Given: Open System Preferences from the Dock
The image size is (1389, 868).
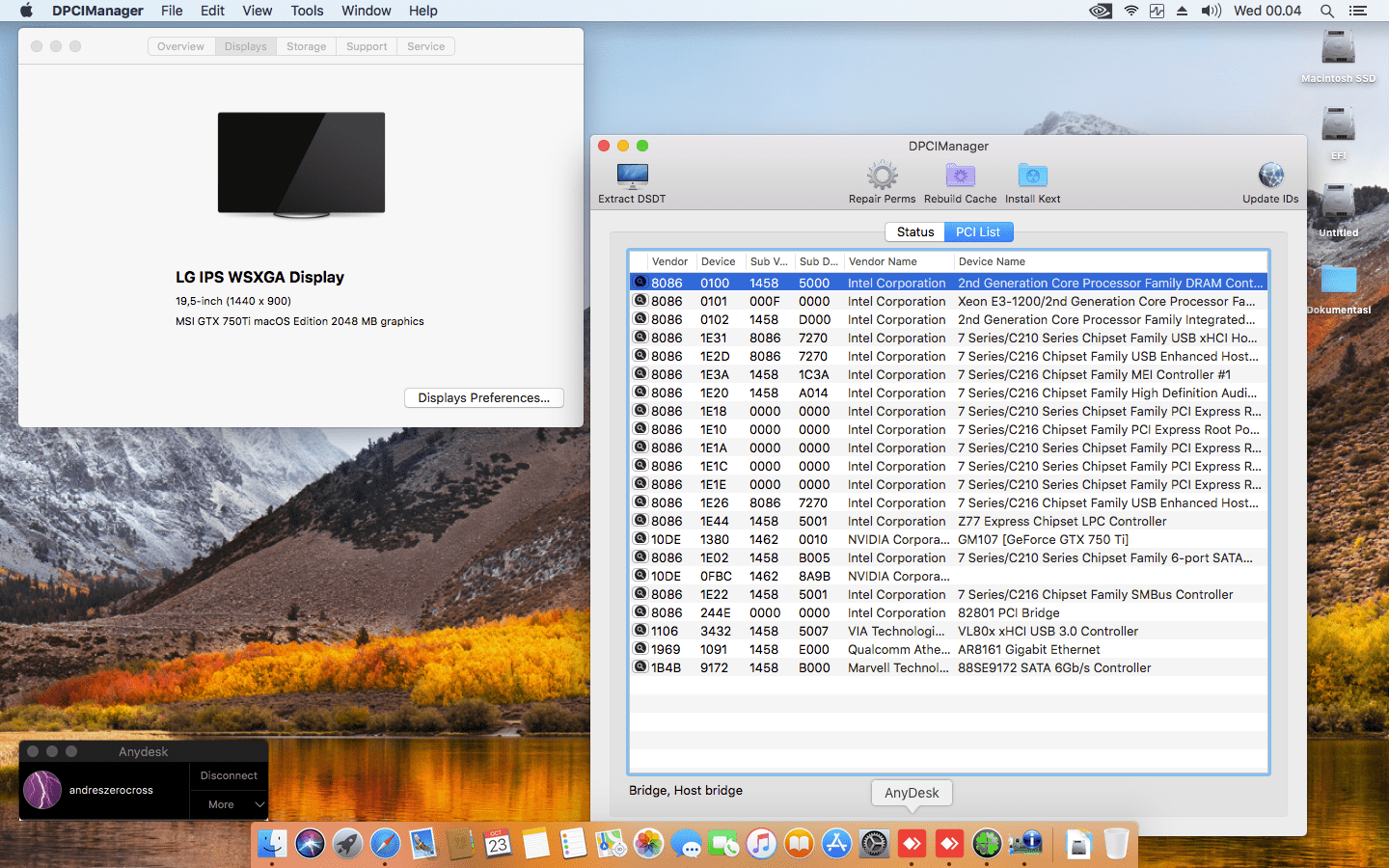Looking at the screenshot, I should tap(874, 845).
